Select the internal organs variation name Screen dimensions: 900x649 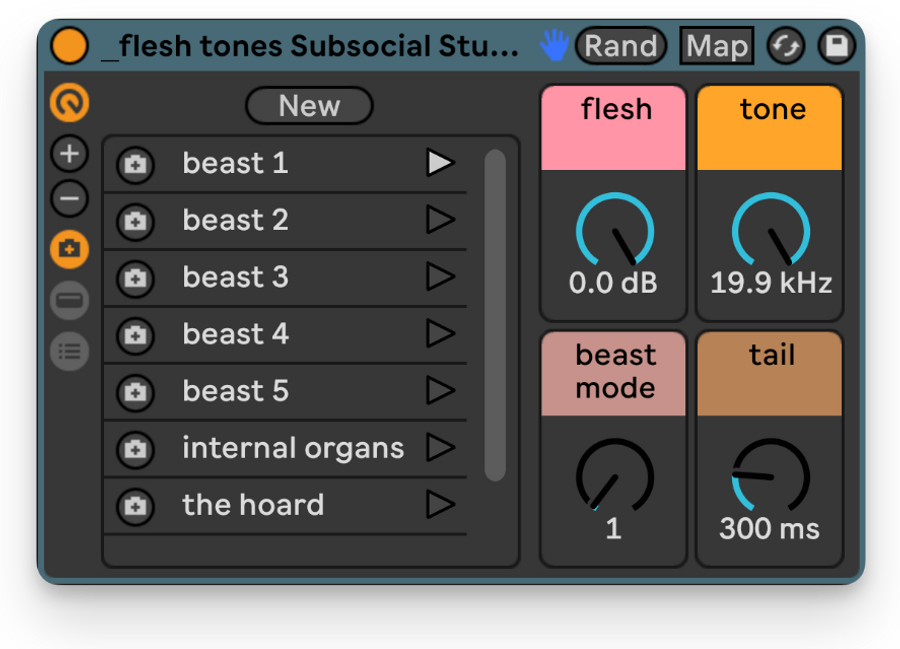[x=293, y=449]
